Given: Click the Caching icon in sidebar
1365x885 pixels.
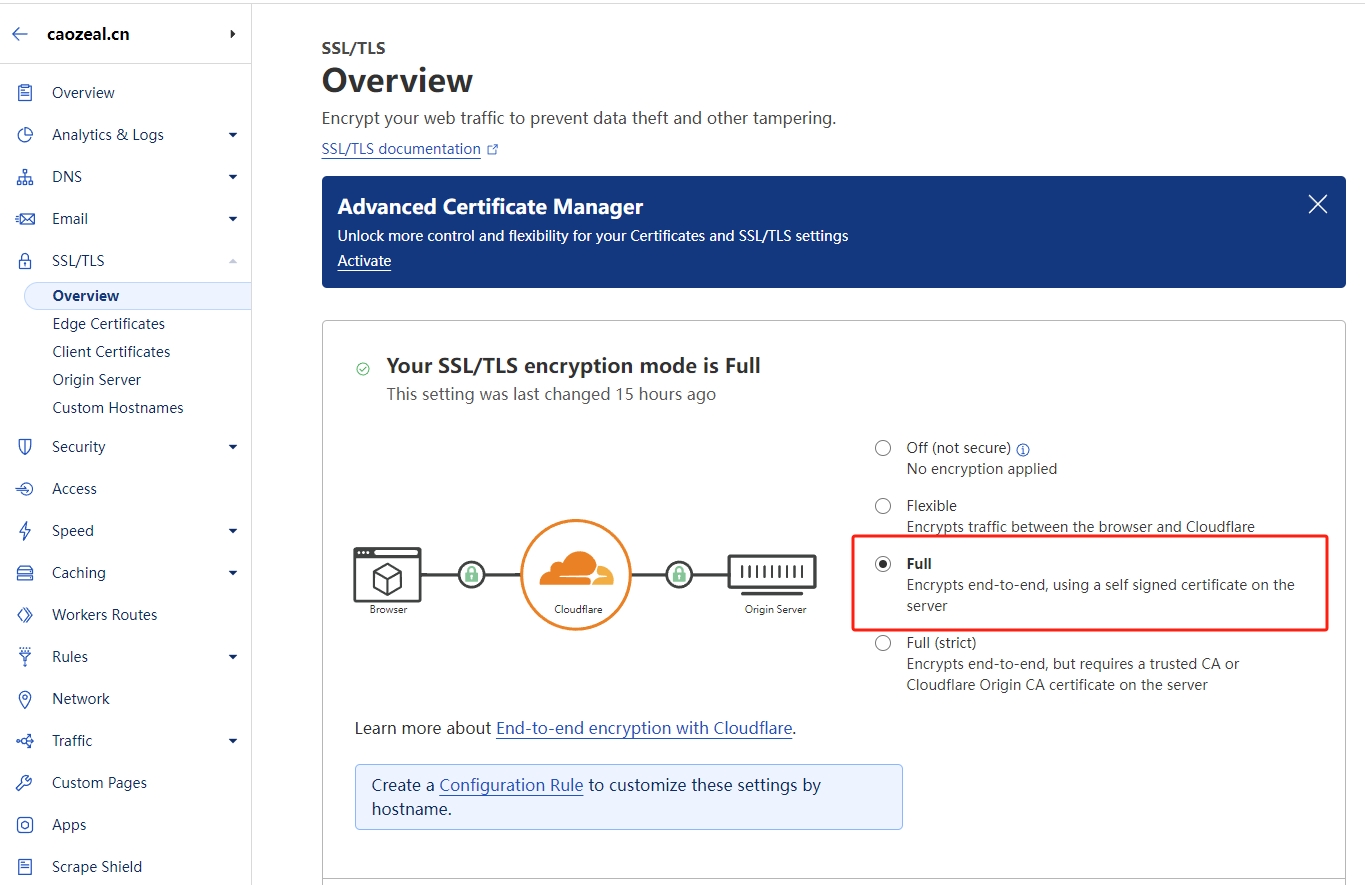Looking at the screenshot, I should pos(27,572).
